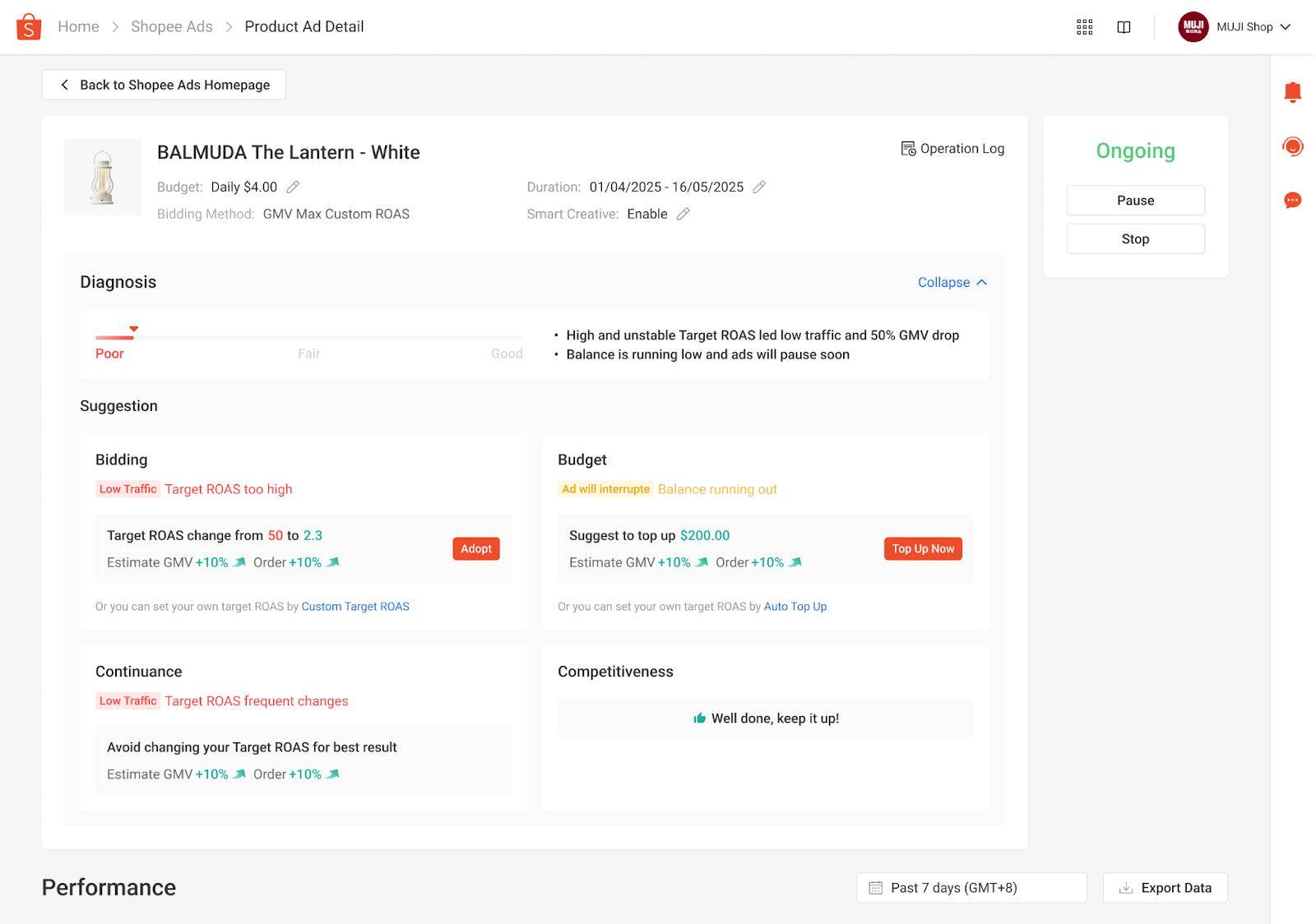The height and width of the screenshot is (924, 1316).
Task: Go to Shopee Ads breadcrumb
Action: (x=172, y=26)
